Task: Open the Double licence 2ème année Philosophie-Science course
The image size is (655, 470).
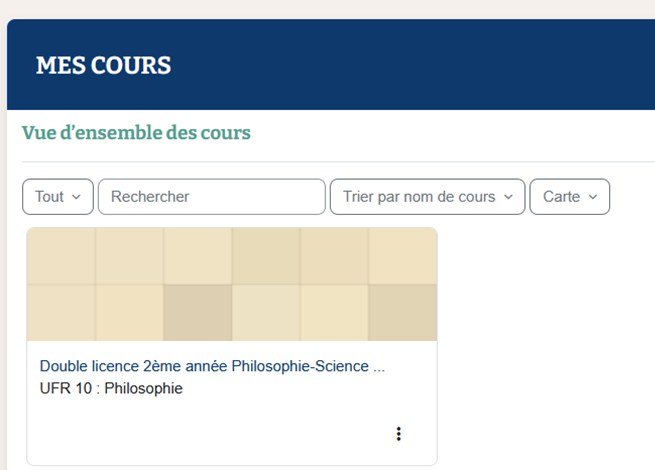Action: click(212, 367)
